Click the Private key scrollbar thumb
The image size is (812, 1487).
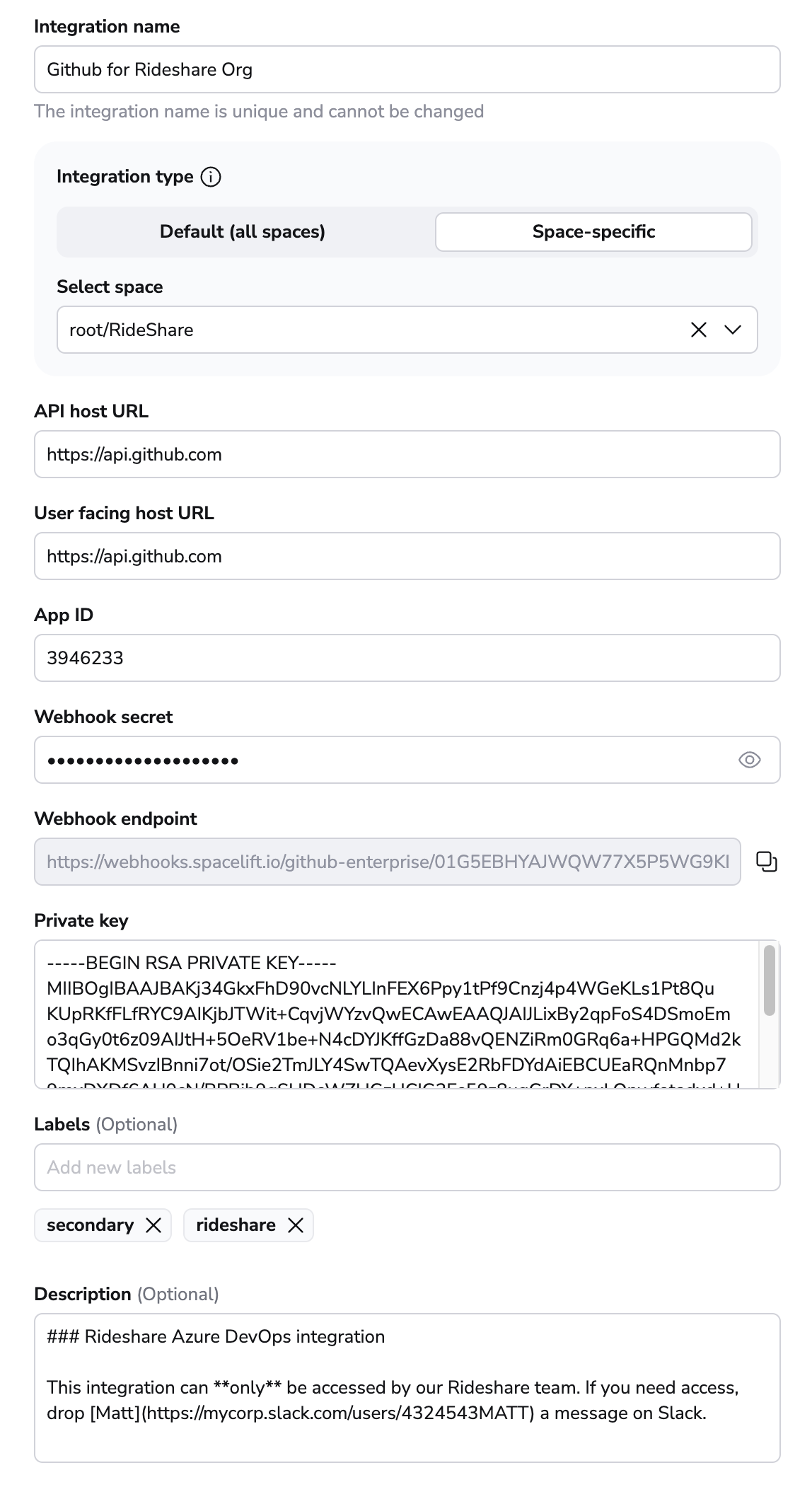(x=770, y=980)
